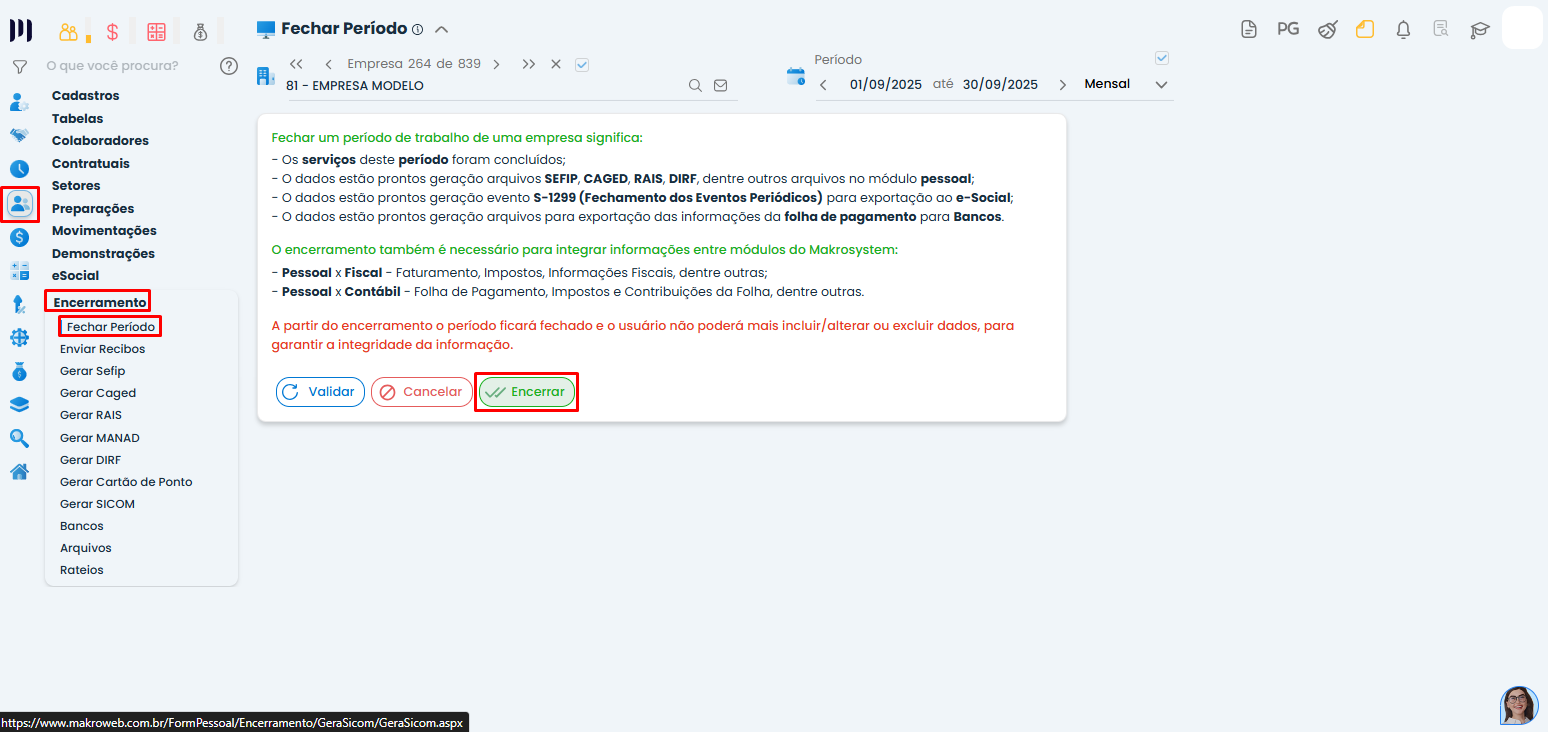The width and height of the screenshot is (1548, 732).
Task: Open the red dollar sign module icon
Action: point(112,32)
